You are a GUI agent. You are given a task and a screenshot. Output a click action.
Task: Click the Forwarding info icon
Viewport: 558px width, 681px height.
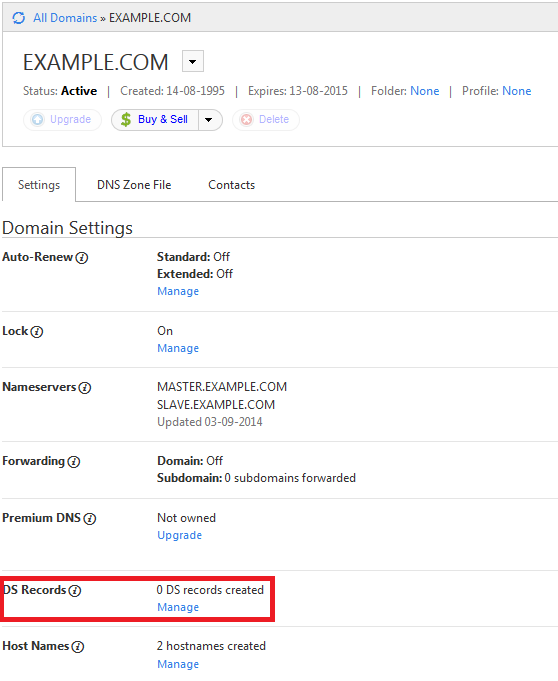74,461
